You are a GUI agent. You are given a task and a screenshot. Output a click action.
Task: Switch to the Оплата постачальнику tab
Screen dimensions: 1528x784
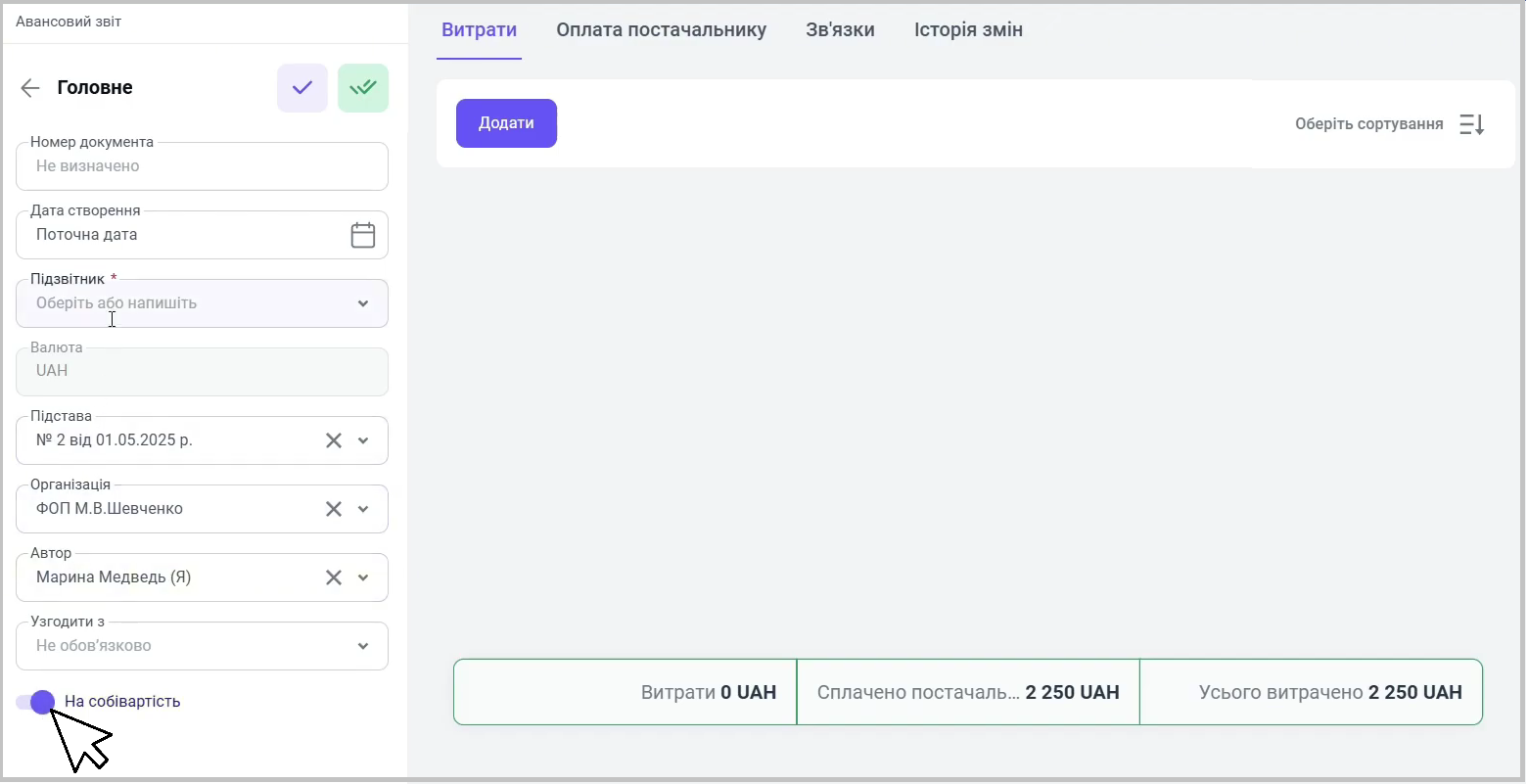tap(661, 29)
